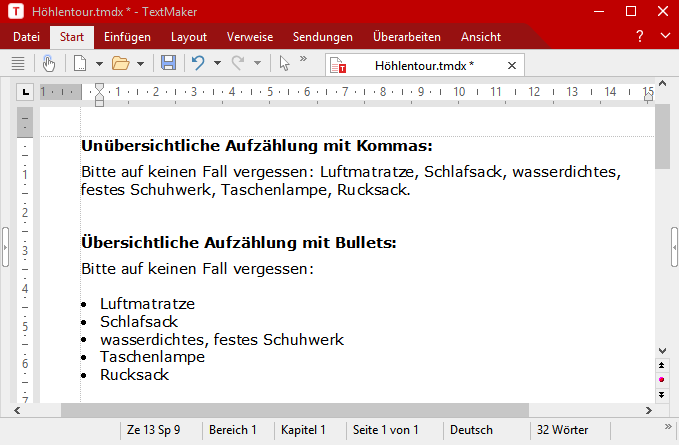Viewport: 679px width, 445px height.
Task: Save the document with the floppy disk icon
Action: click(x=168, y=63)
